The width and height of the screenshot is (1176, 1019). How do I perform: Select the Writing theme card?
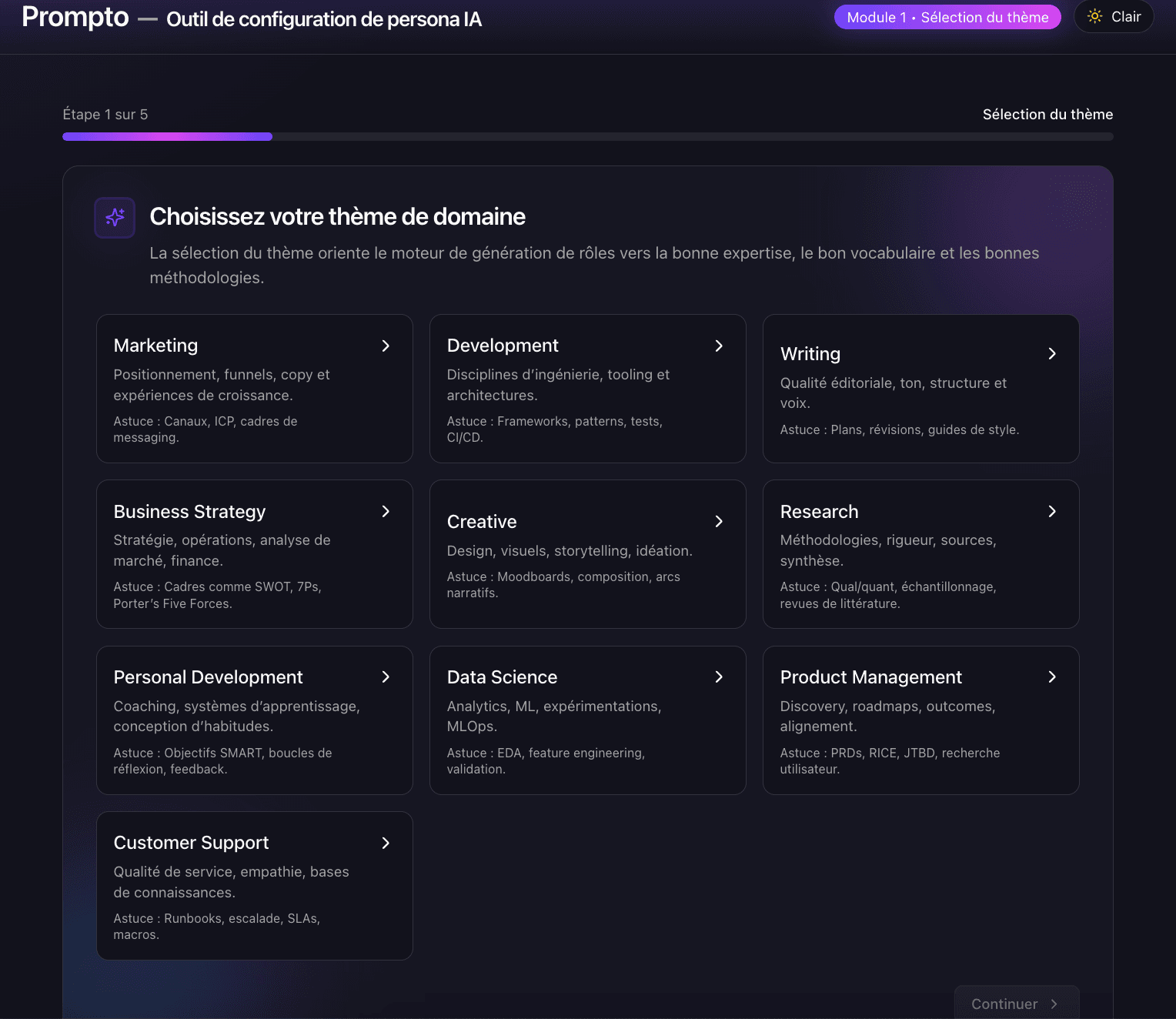(x=921, y=389)
